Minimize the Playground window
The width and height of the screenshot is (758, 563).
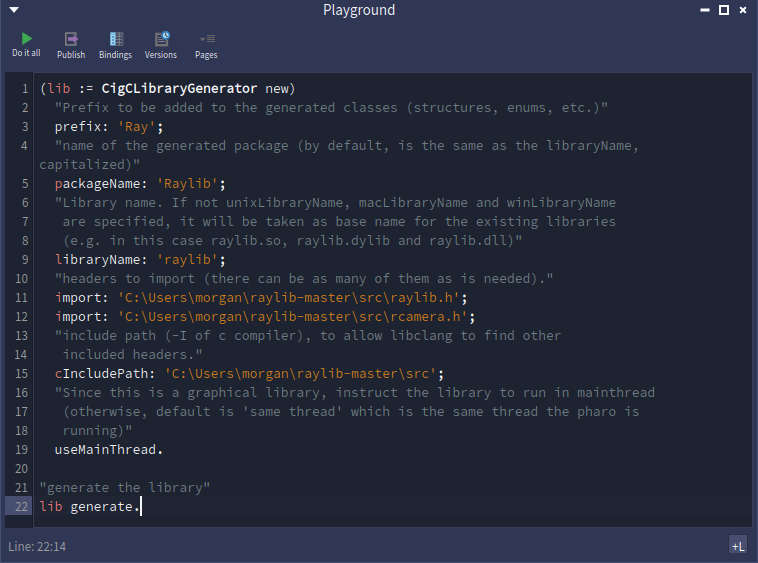coord(706,10)
